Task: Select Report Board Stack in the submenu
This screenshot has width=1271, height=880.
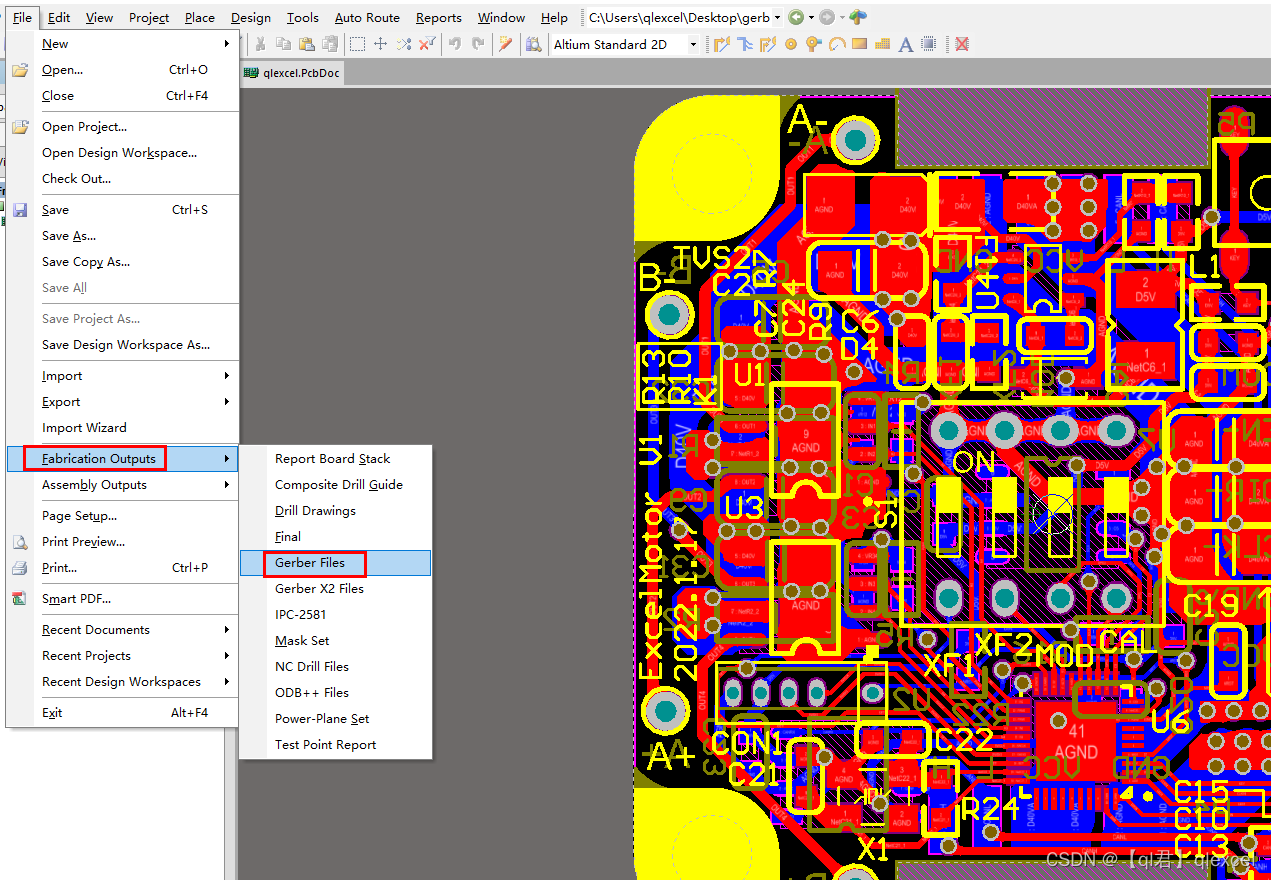Action: 335,459
